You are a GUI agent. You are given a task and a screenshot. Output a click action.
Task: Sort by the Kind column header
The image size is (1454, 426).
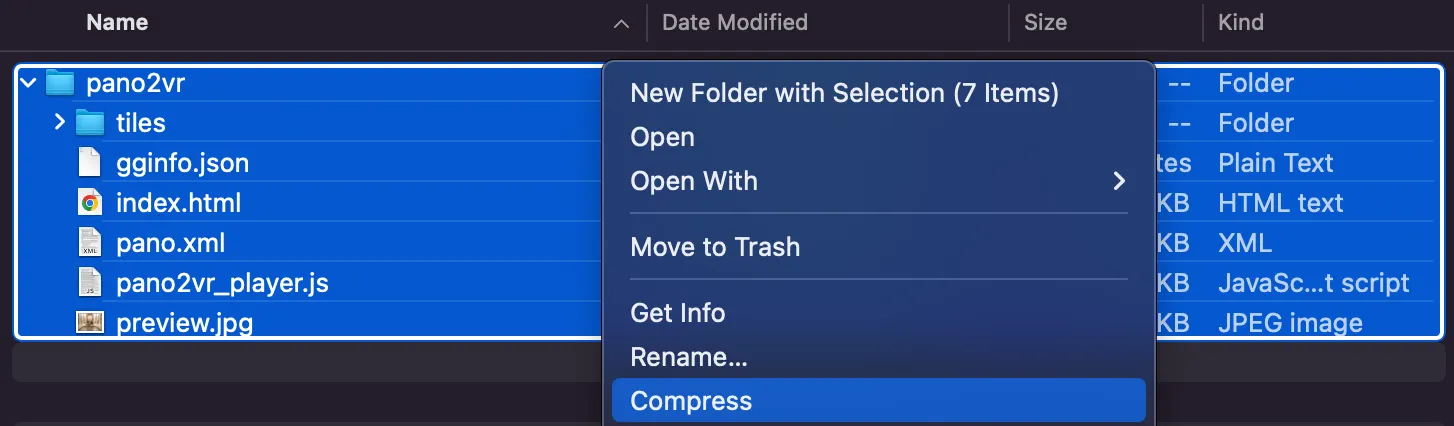pyautogui.click(x=1240, y=22)
